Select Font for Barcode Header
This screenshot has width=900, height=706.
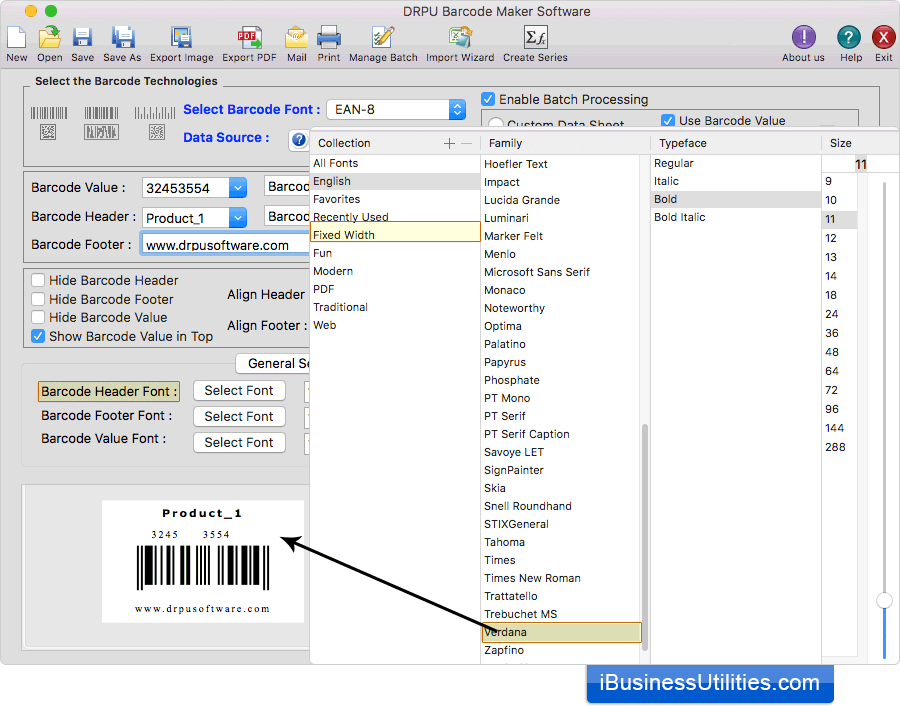click(x=239, y=390)
